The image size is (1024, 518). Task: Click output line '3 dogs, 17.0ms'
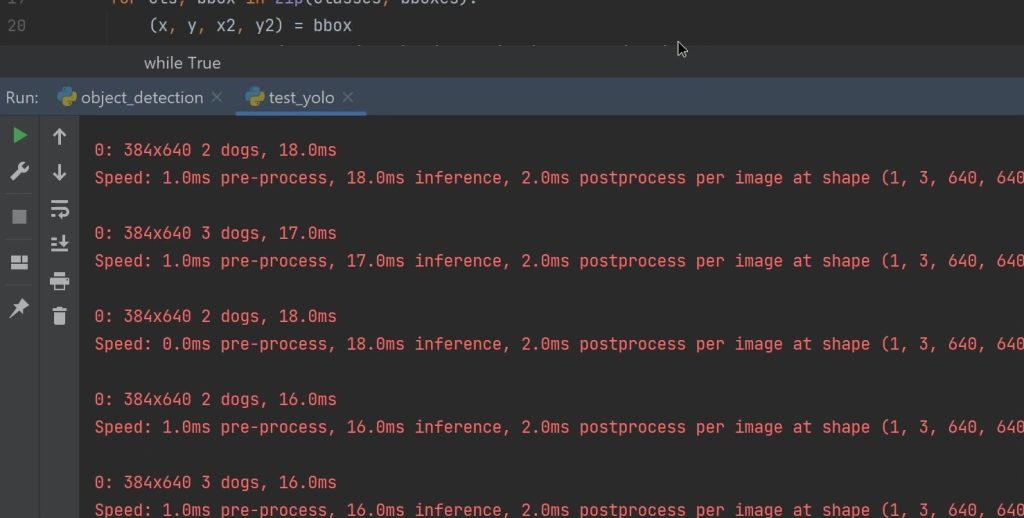(216, 233)
